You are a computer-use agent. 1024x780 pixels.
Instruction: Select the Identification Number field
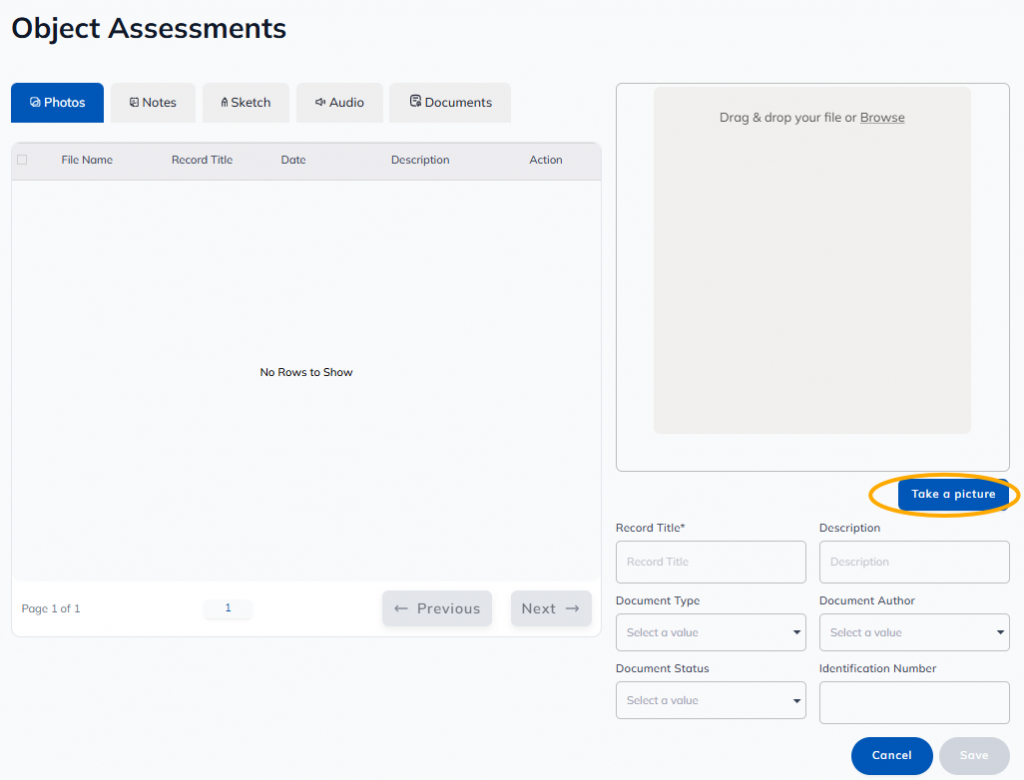click(x=913, y=702)
